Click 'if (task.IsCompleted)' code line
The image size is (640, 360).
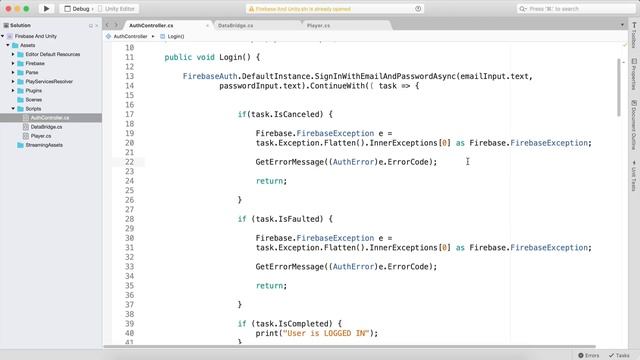click(x=290, y=324)
